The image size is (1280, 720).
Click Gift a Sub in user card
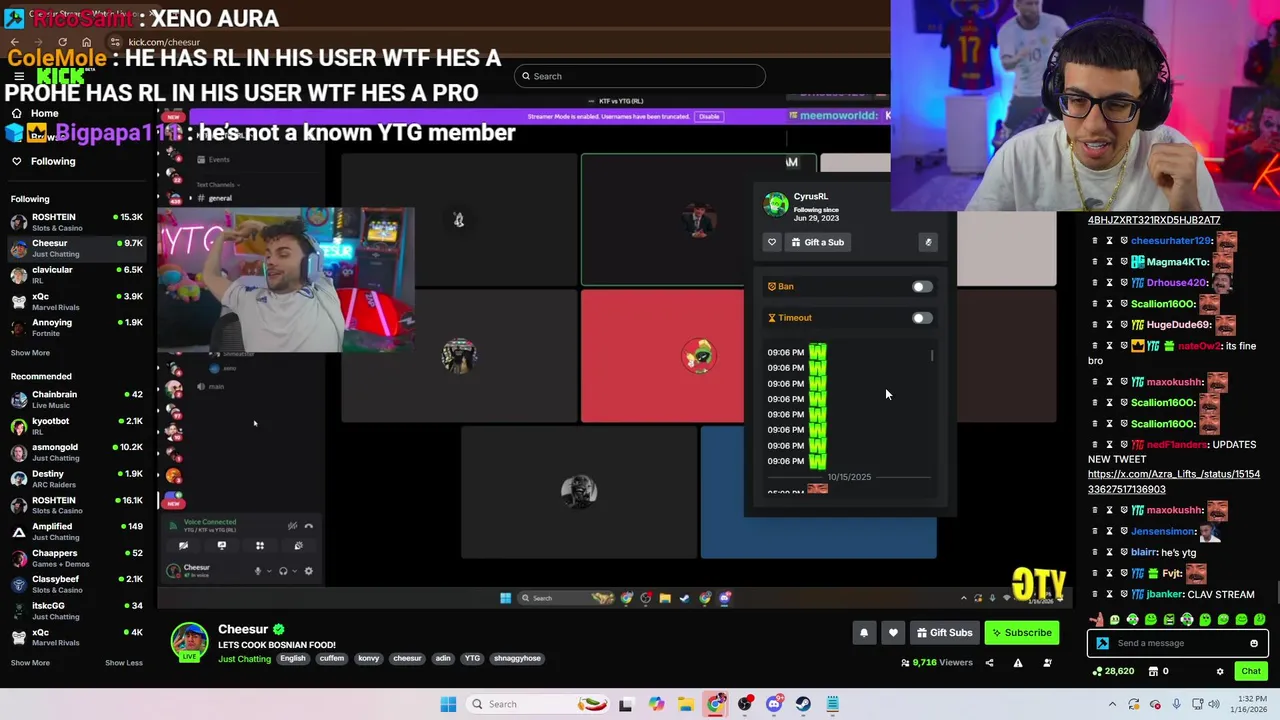(x=817, y=242)
